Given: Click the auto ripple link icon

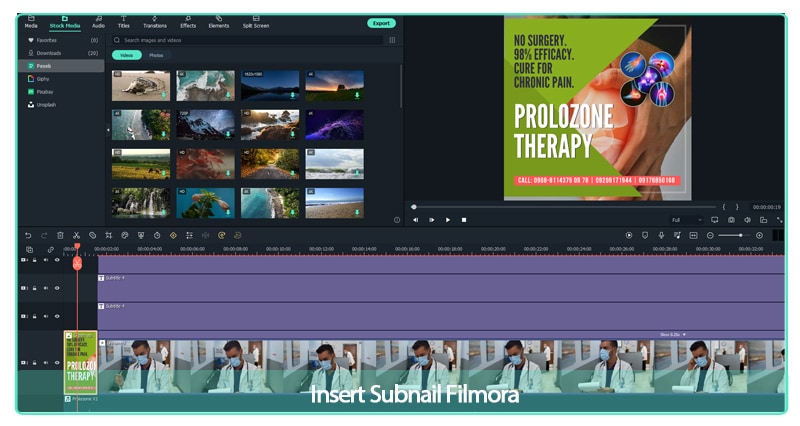Looking at the screenshot, I should (x=51, y=249).
